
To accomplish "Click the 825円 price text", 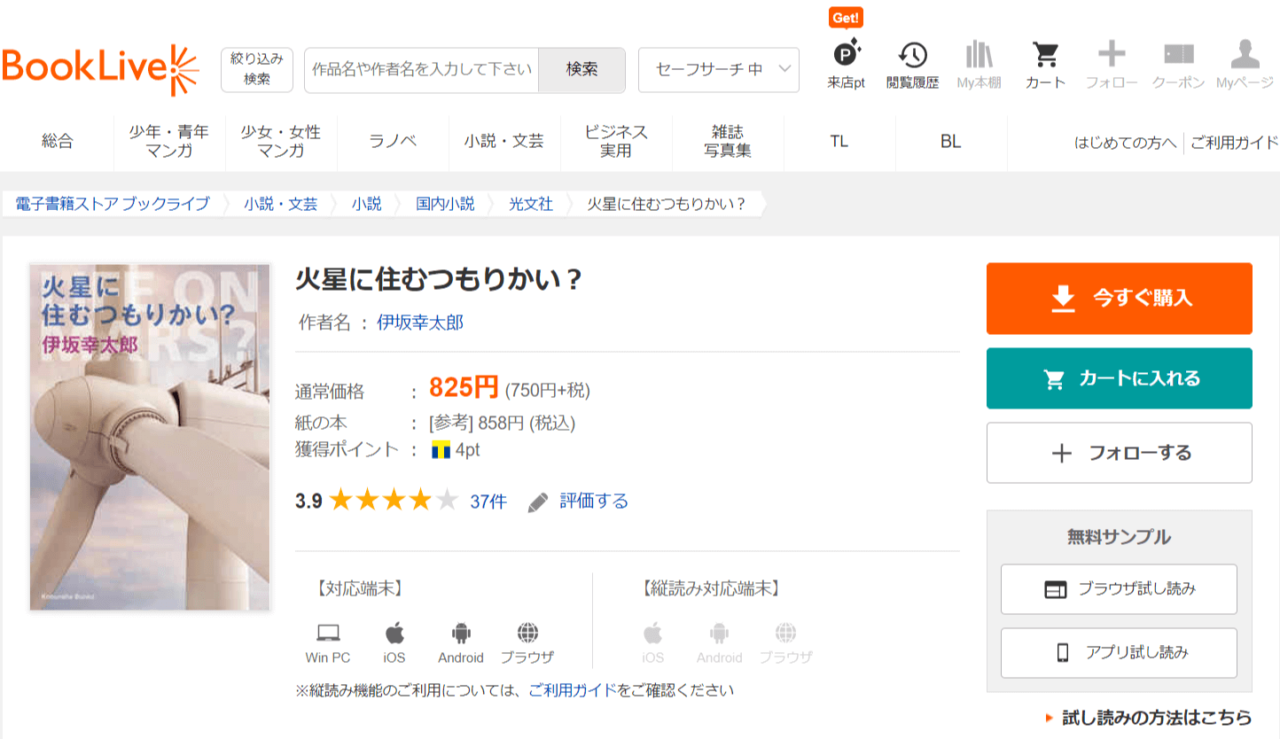I will pos(463,387).
